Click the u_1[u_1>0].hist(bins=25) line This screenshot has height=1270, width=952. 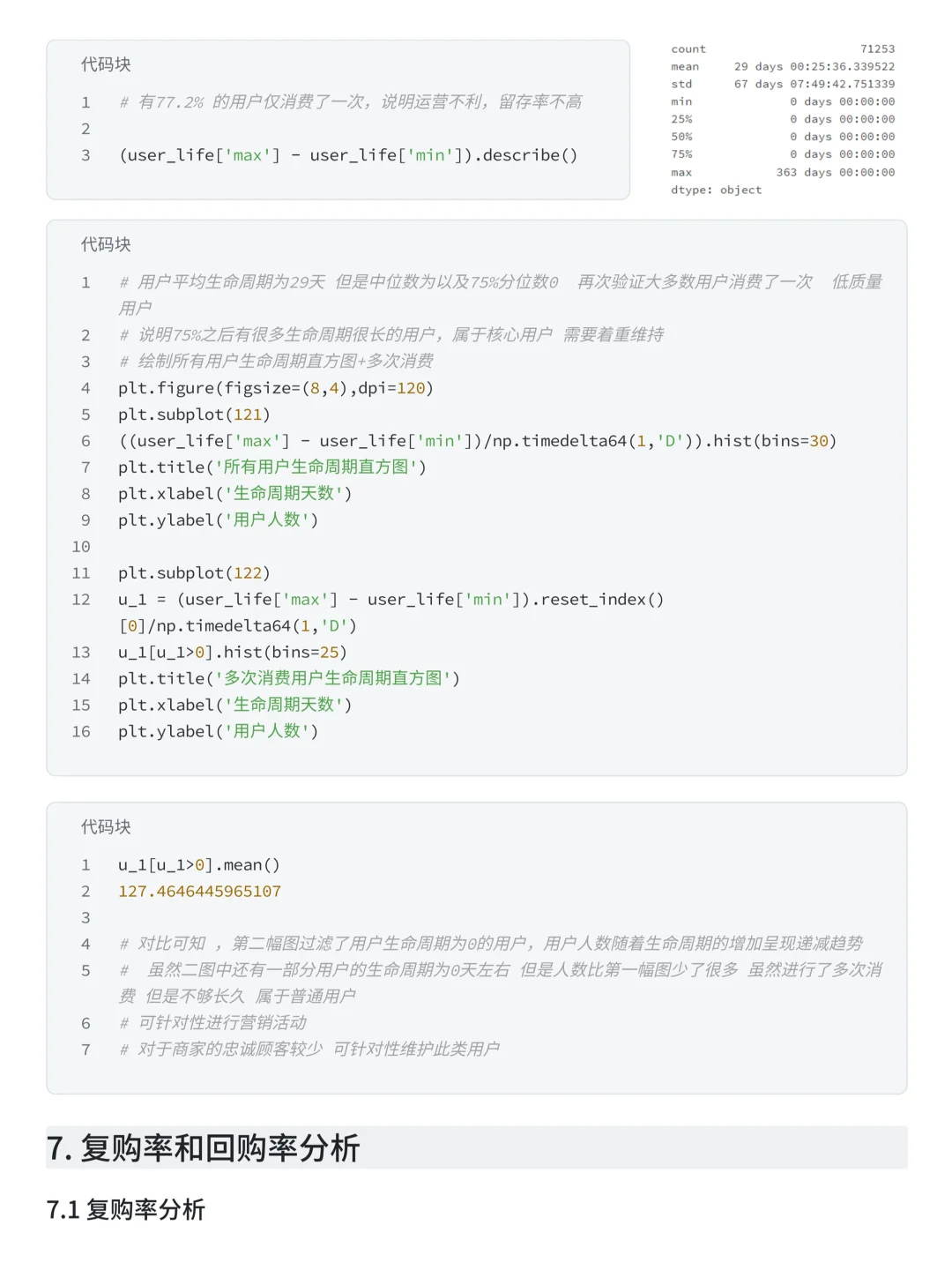233,653
